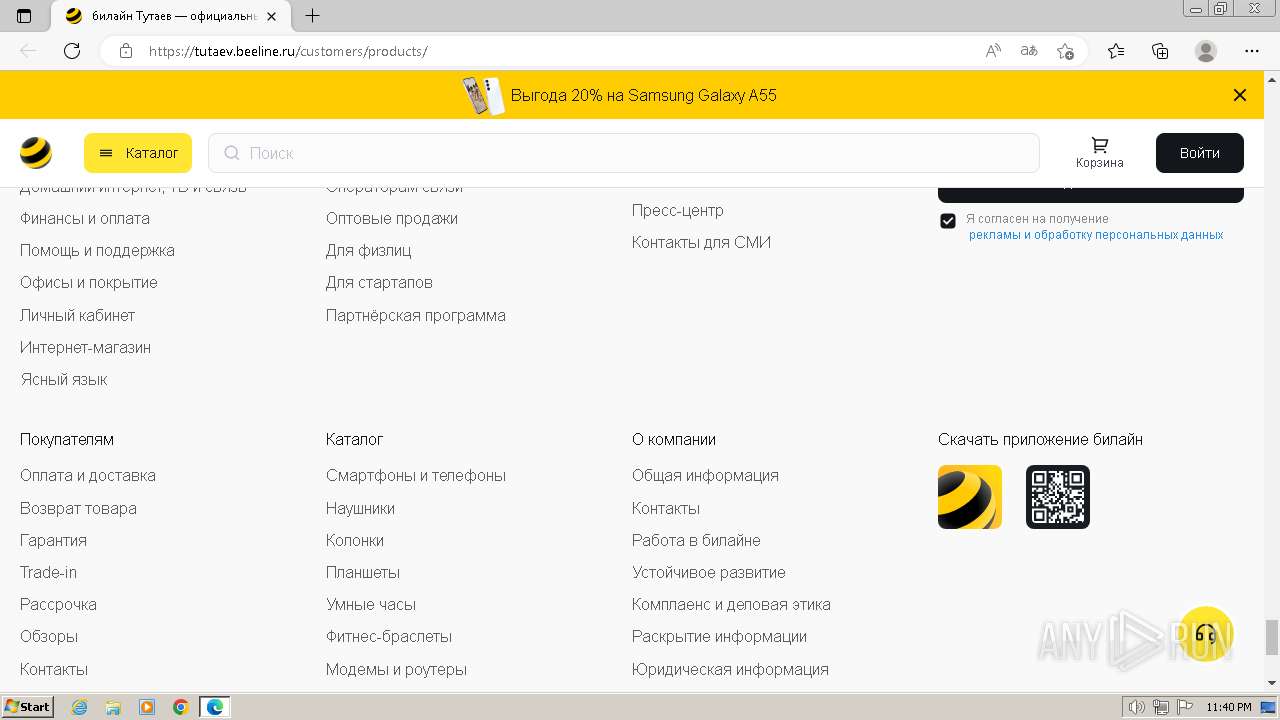Dismiss the Samsung Galaxy A55 promo banner

click(x=1240, y=95)
